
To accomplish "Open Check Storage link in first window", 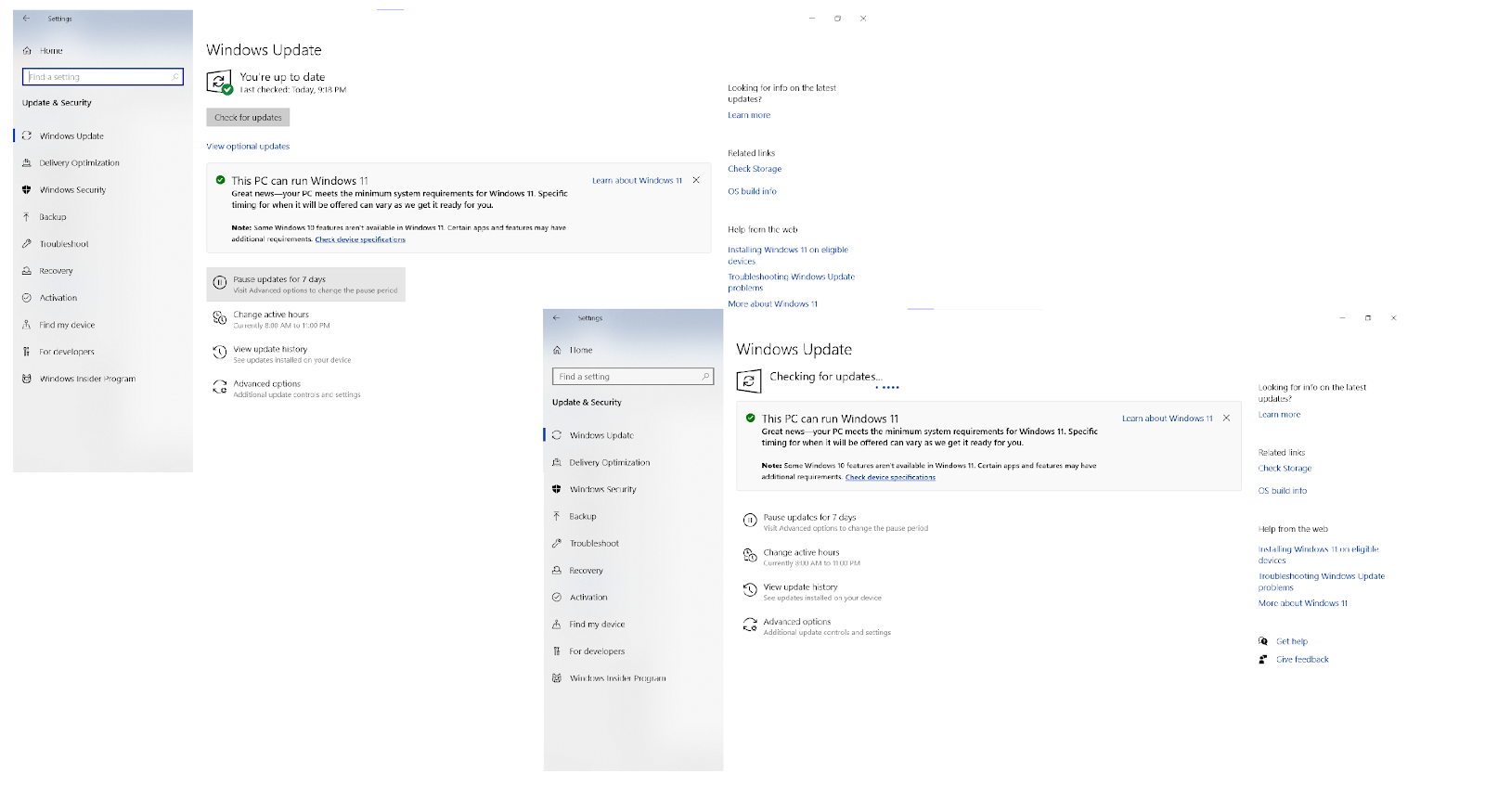I will tap(755, 169).
